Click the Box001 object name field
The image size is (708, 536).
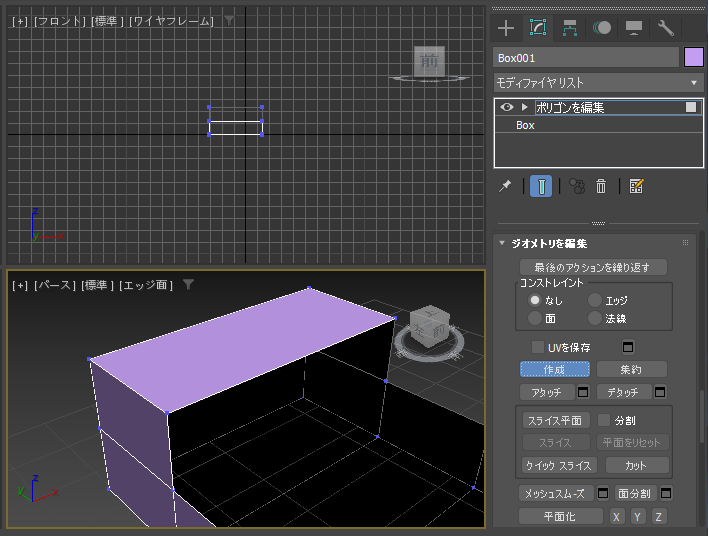(586, 58)
